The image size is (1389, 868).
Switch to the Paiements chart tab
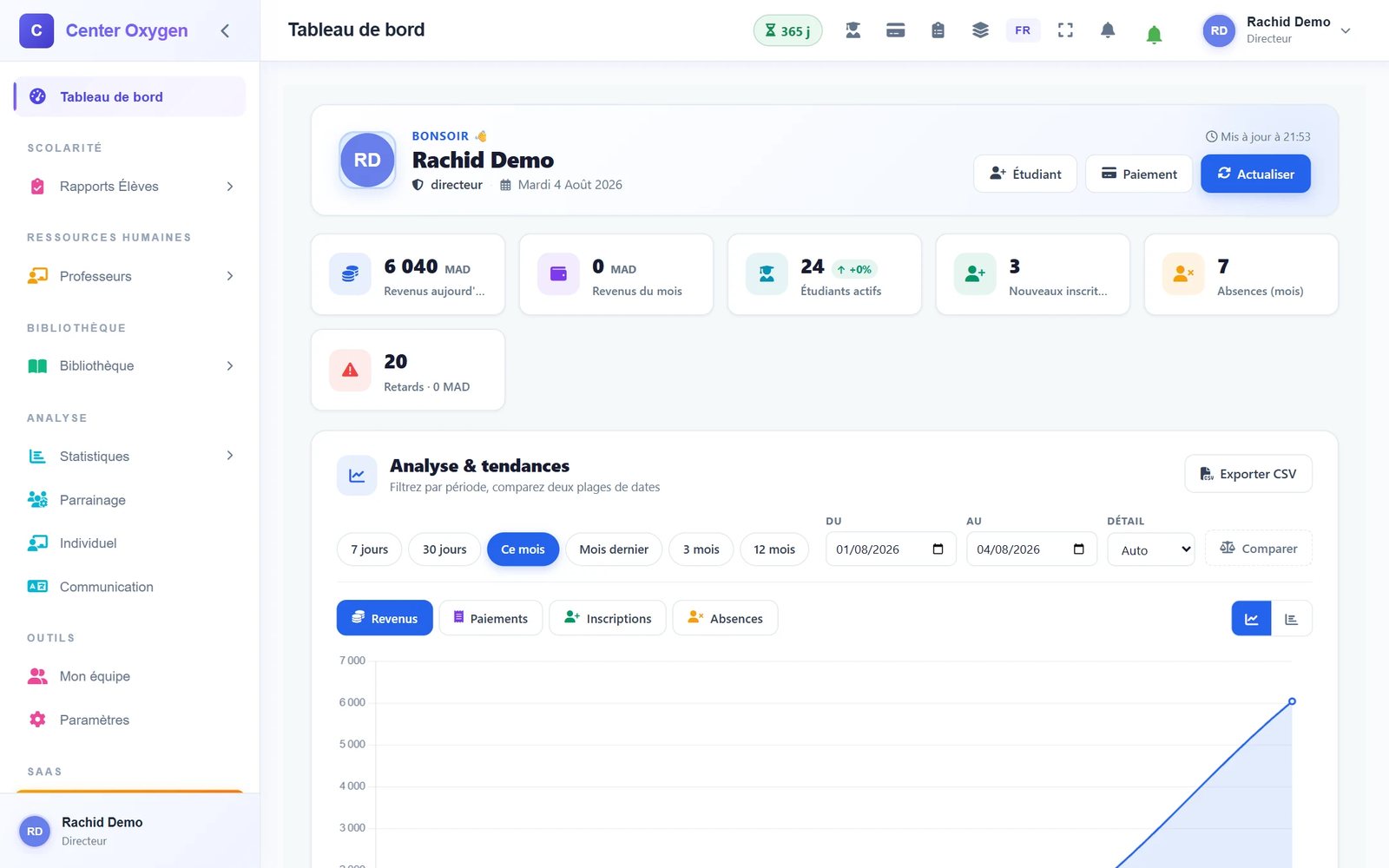click(x=490, y=618)
